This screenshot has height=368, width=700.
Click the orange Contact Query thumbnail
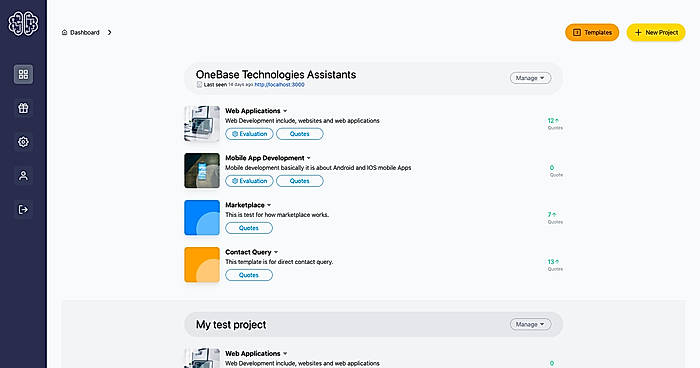click(x=202, y=265)
